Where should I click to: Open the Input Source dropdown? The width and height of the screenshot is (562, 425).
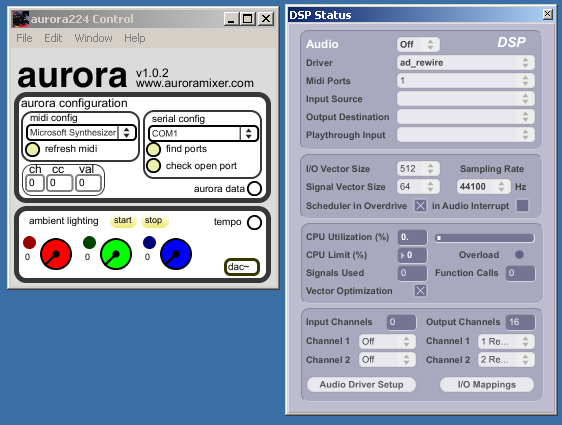466,99
